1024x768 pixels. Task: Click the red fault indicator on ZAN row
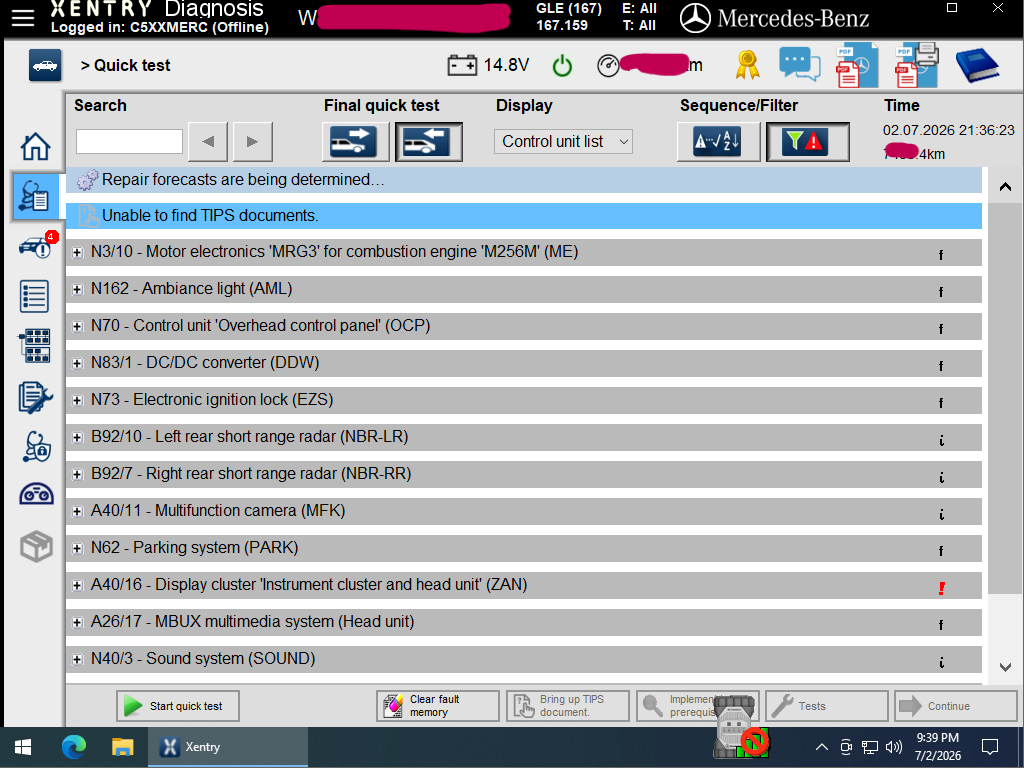pos(941,588)
